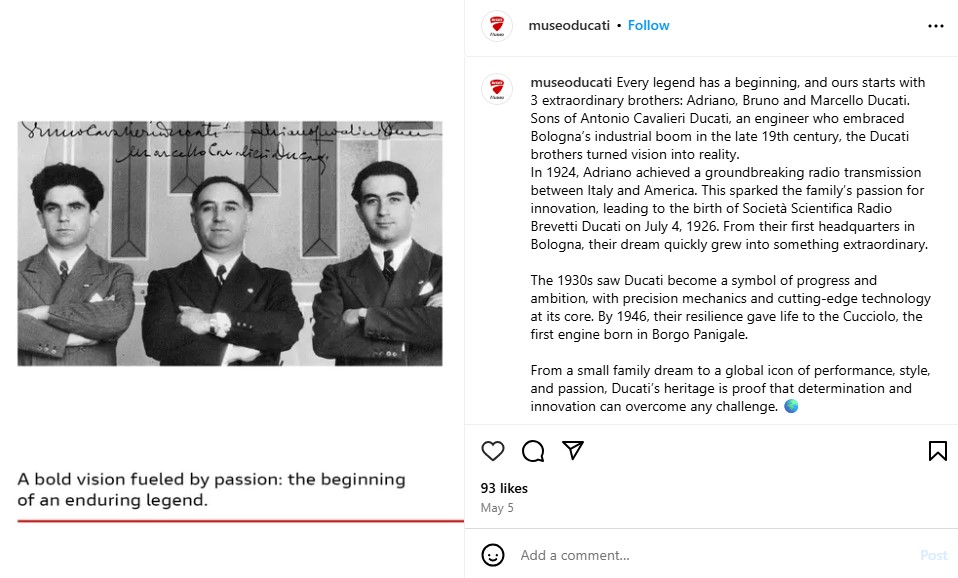
Task: Click the "A bold vision fueled by passion" tagline
Action: pos(212,490)
